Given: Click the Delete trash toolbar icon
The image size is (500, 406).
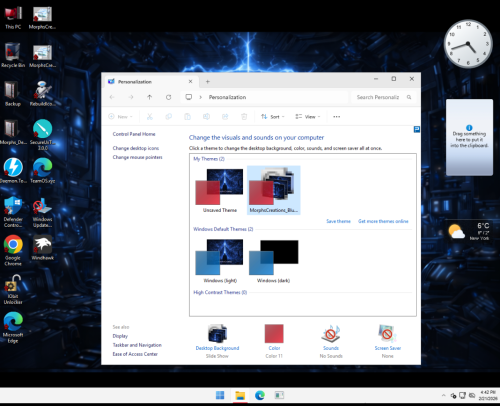Looking at the screenshot, I should [x=244, y=117].
